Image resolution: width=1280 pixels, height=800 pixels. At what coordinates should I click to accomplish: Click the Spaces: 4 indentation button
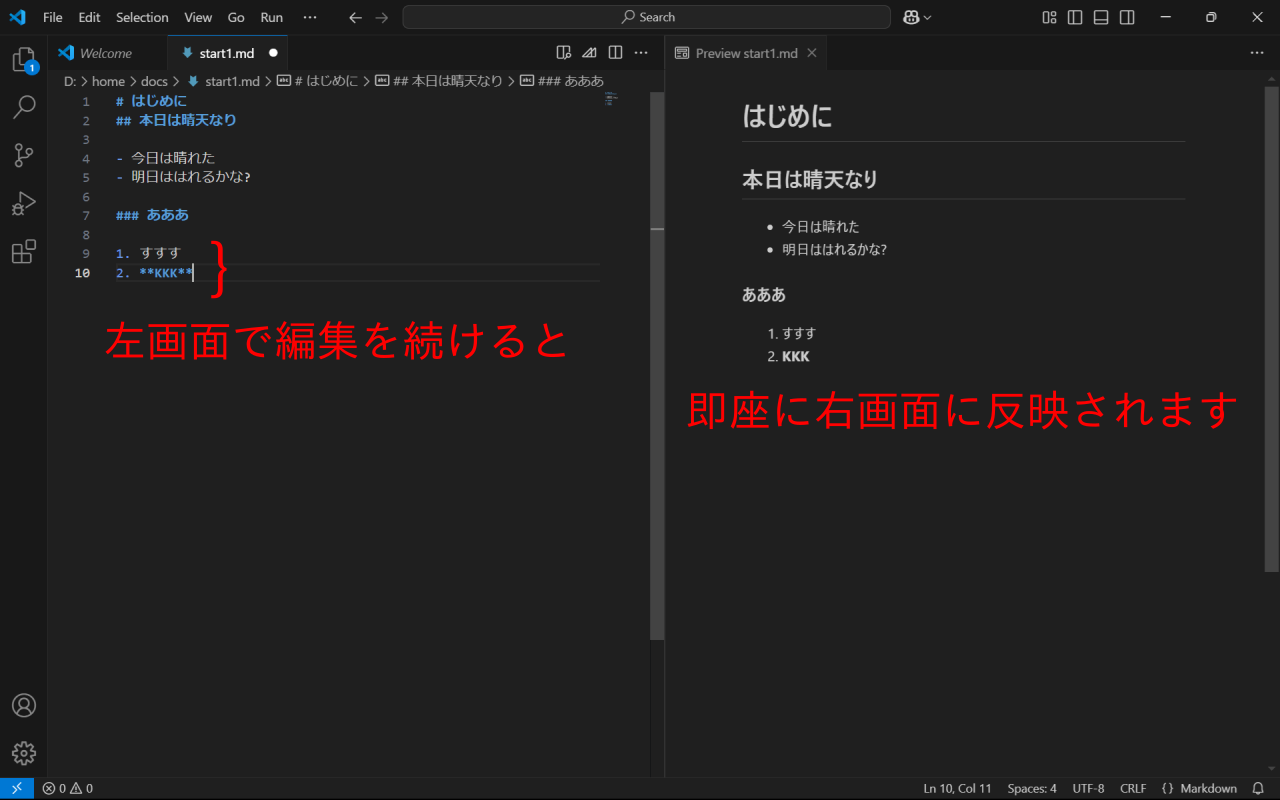pos(1032,788)
